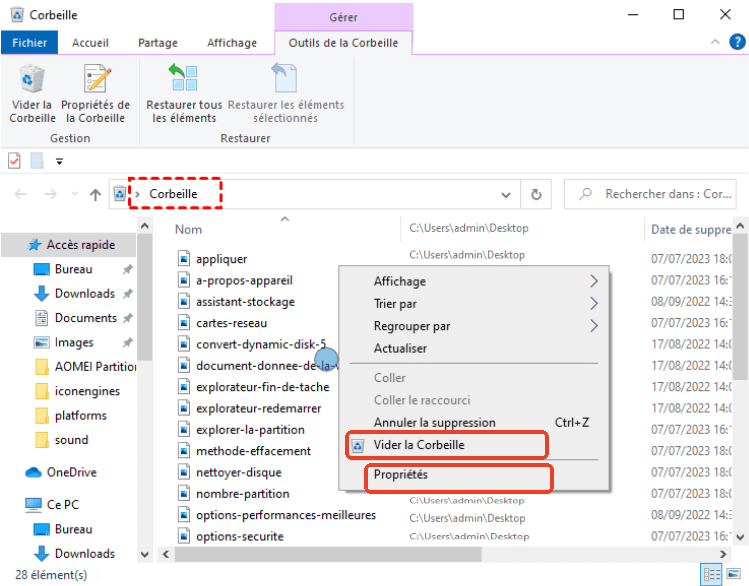The width and height of the screenshot is (749, 586).
Task: Click the quick access toolbar properties checkmark icon
Action: (x=14, y=160)
